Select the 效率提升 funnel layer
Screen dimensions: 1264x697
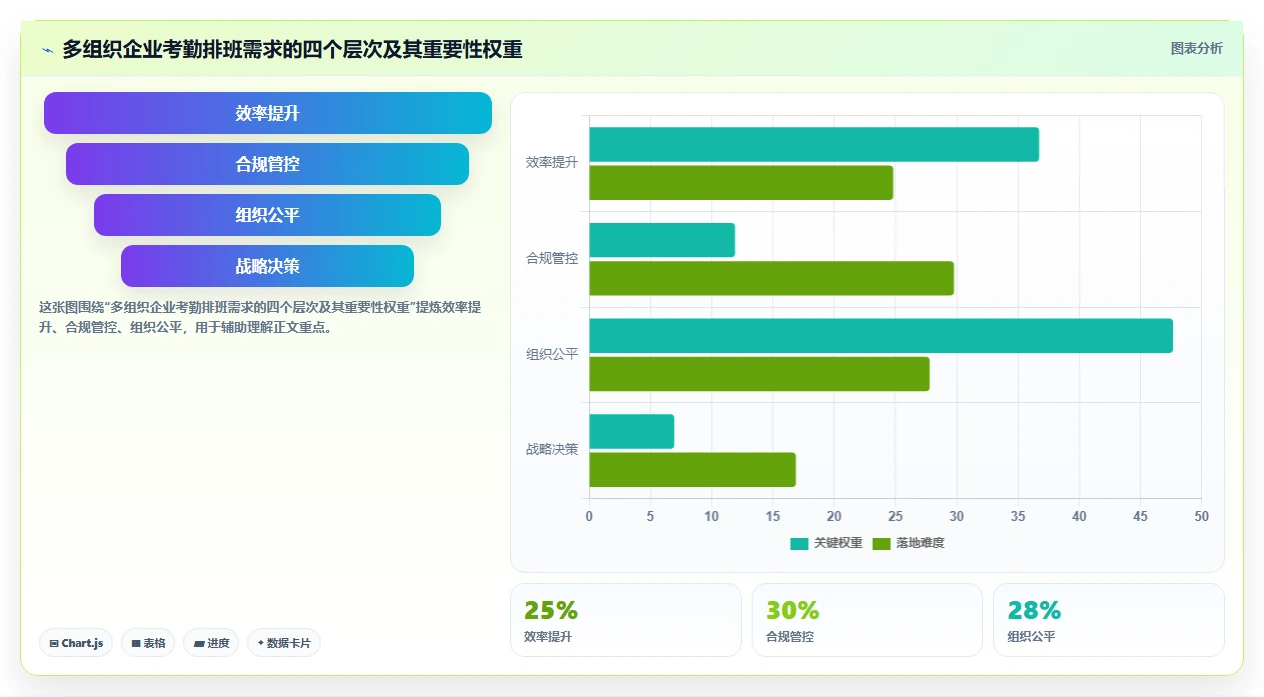coord(268,113)
